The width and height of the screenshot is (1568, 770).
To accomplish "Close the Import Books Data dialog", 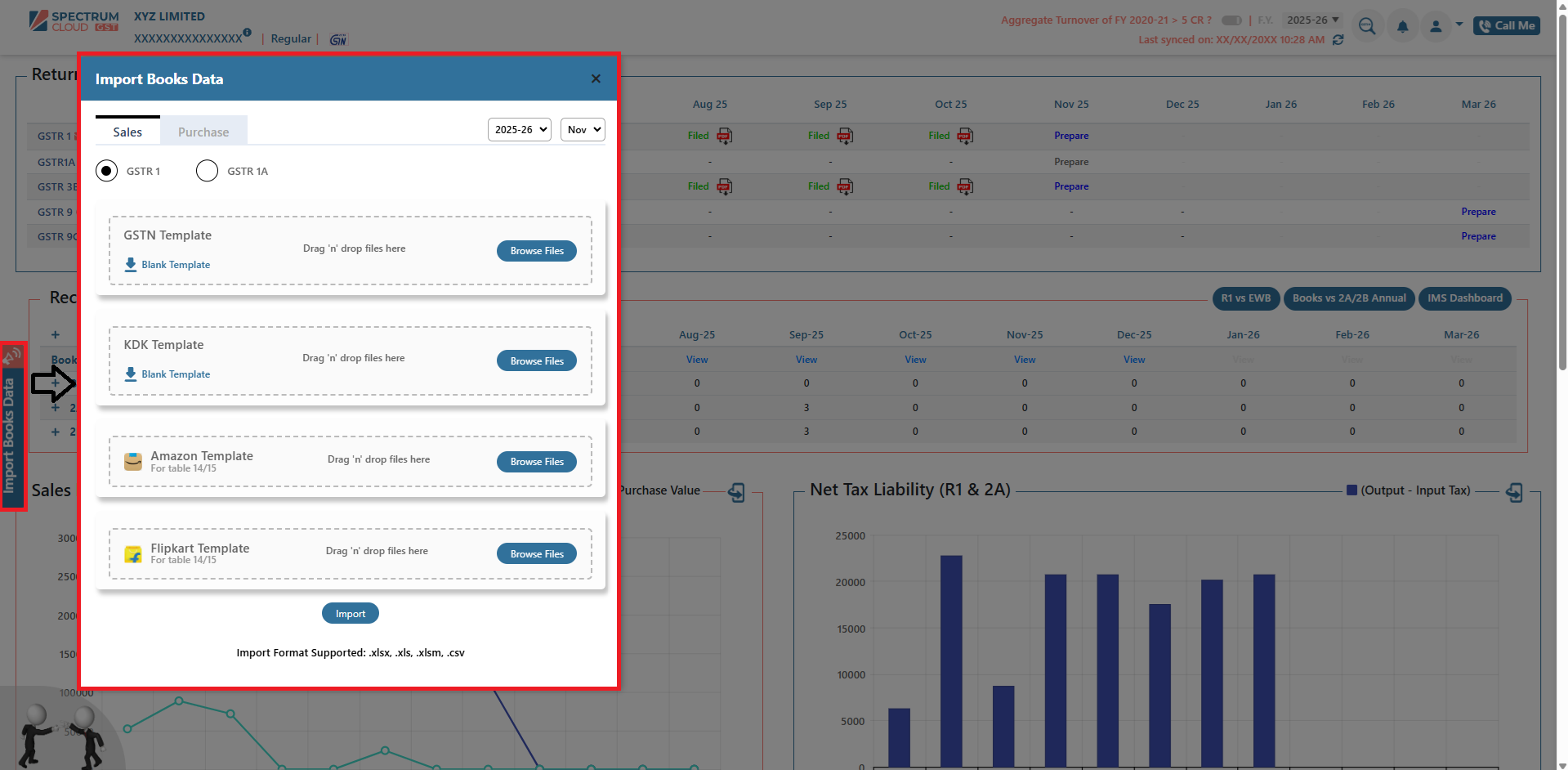I will [596, 79].
